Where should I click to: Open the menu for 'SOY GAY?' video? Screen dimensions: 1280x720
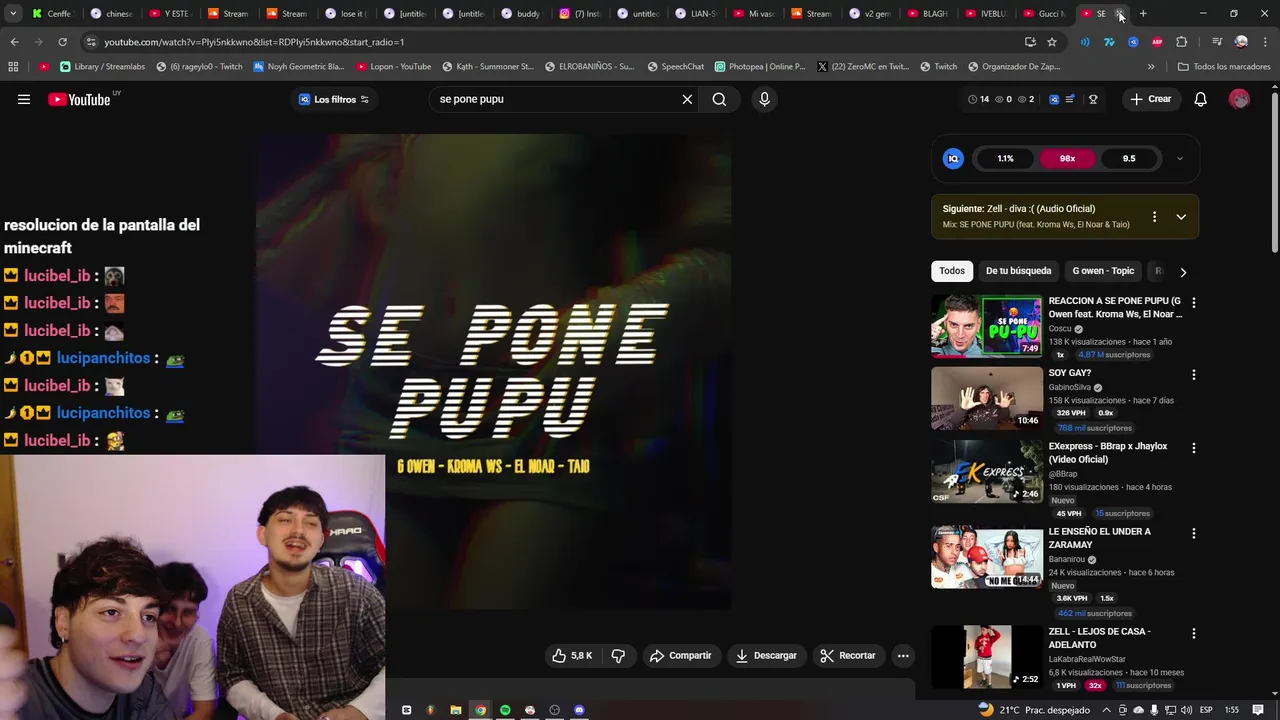point(1193,375)
